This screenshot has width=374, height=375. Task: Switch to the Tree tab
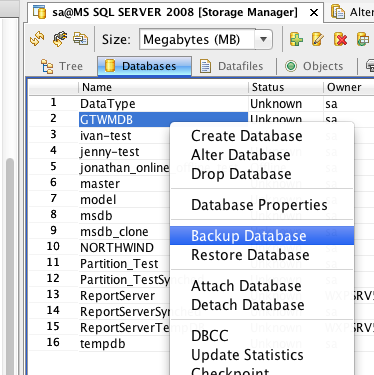[61, 66]
